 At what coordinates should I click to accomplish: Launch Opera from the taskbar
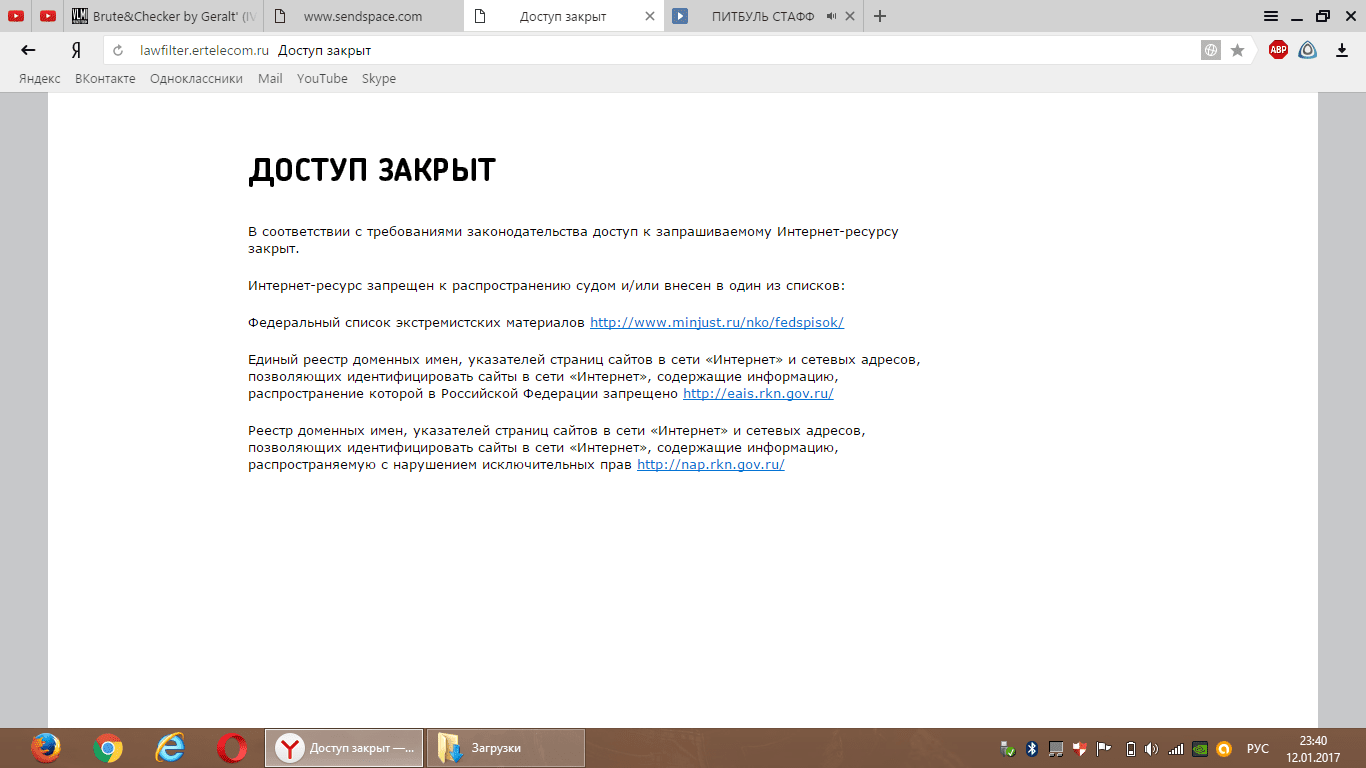coord(232,748)
